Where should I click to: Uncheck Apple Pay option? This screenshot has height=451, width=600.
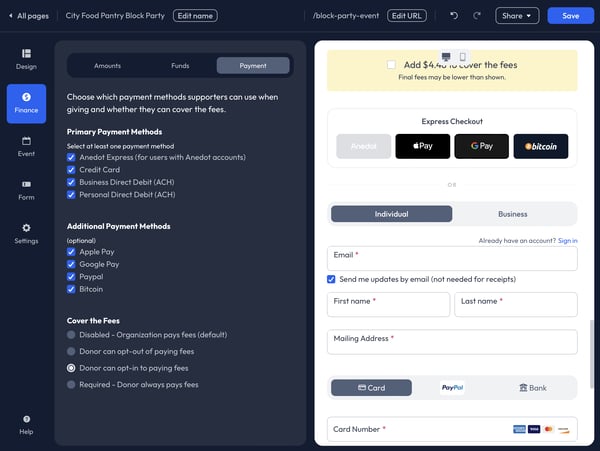tap(71, 252)
